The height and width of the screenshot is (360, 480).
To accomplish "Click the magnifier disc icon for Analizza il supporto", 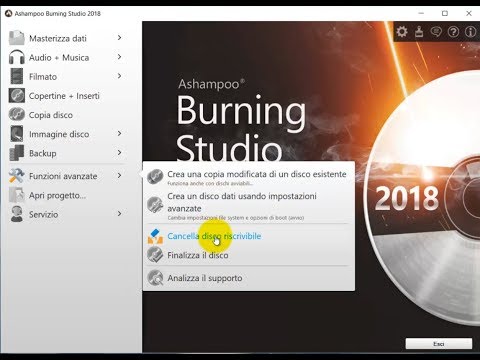I will (155, 278).
